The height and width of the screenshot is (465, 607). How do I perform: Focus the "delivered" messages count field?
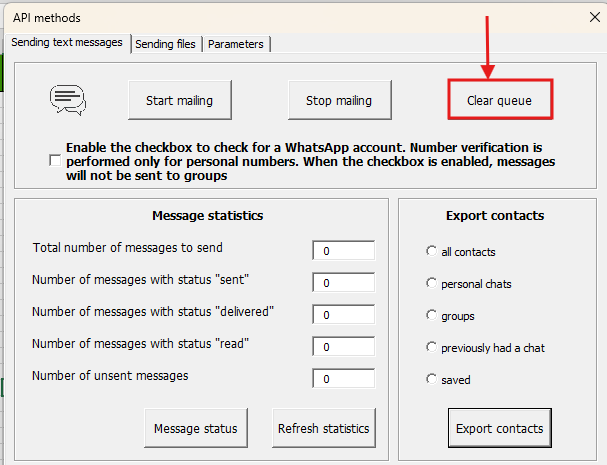click(343, 315)
